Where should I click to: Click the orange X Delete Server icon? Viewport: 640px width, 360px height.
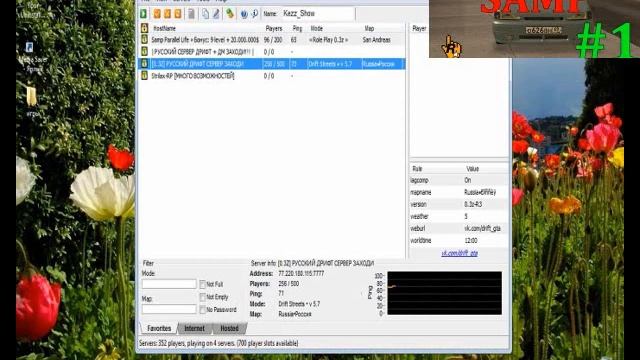pos(167,13)
